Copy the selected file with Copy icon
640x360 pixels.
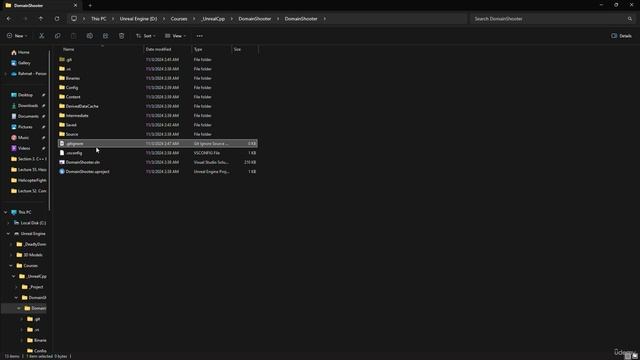(x=58, y=36)
